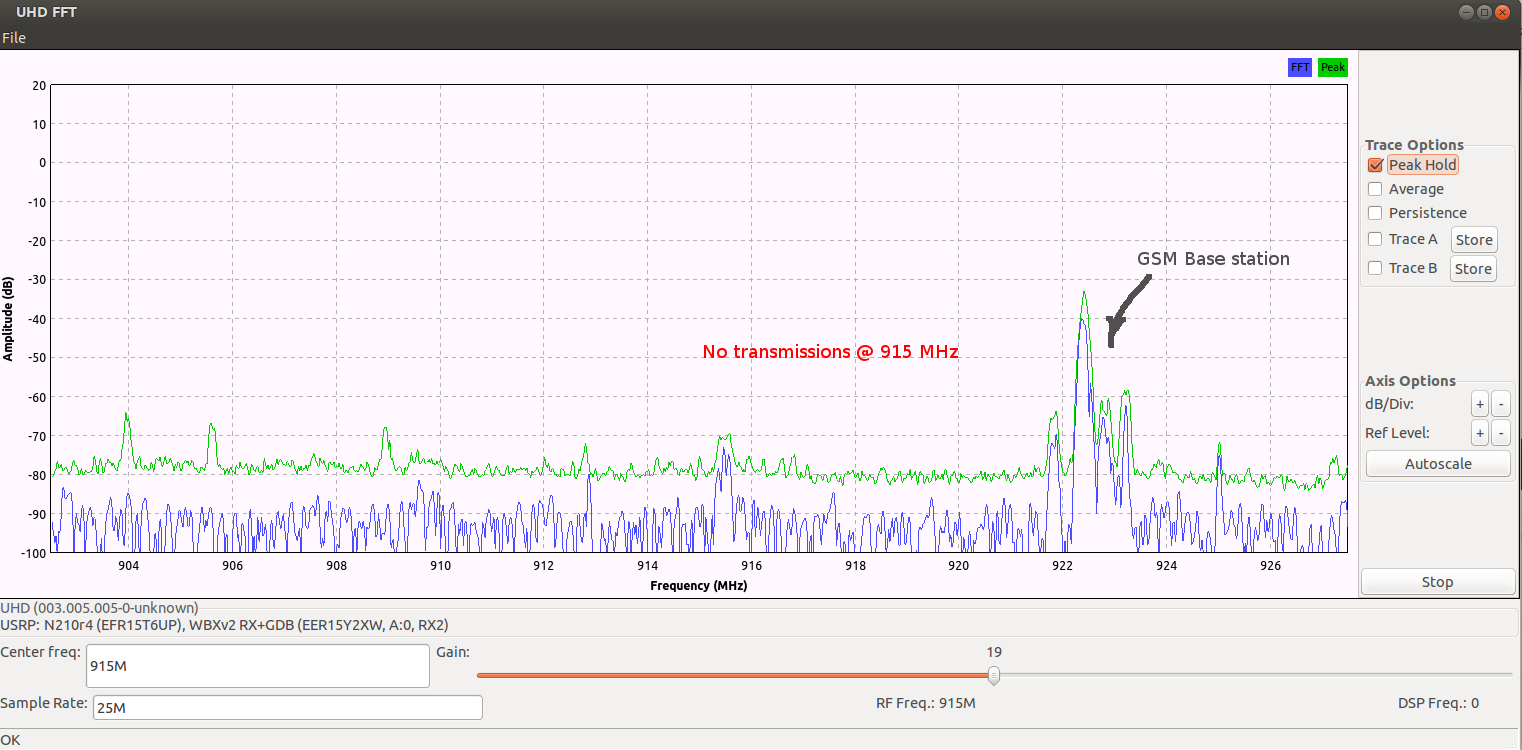
Task: Click the Gain value 19 label
Action: [x=993, y=652]
